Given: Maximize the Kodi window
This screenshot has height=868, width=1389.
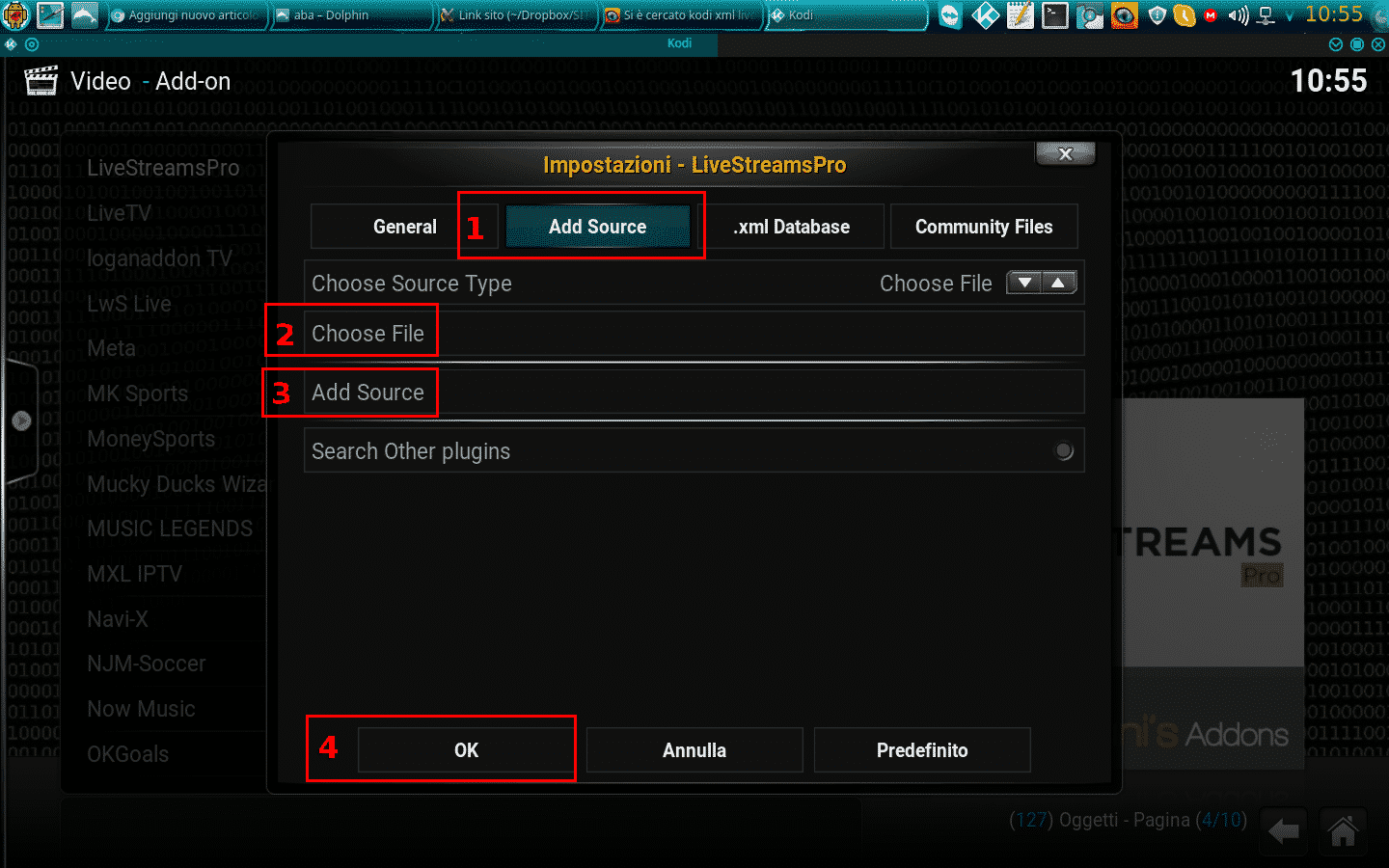Looking at the screenshot, I should (1357, 44).
